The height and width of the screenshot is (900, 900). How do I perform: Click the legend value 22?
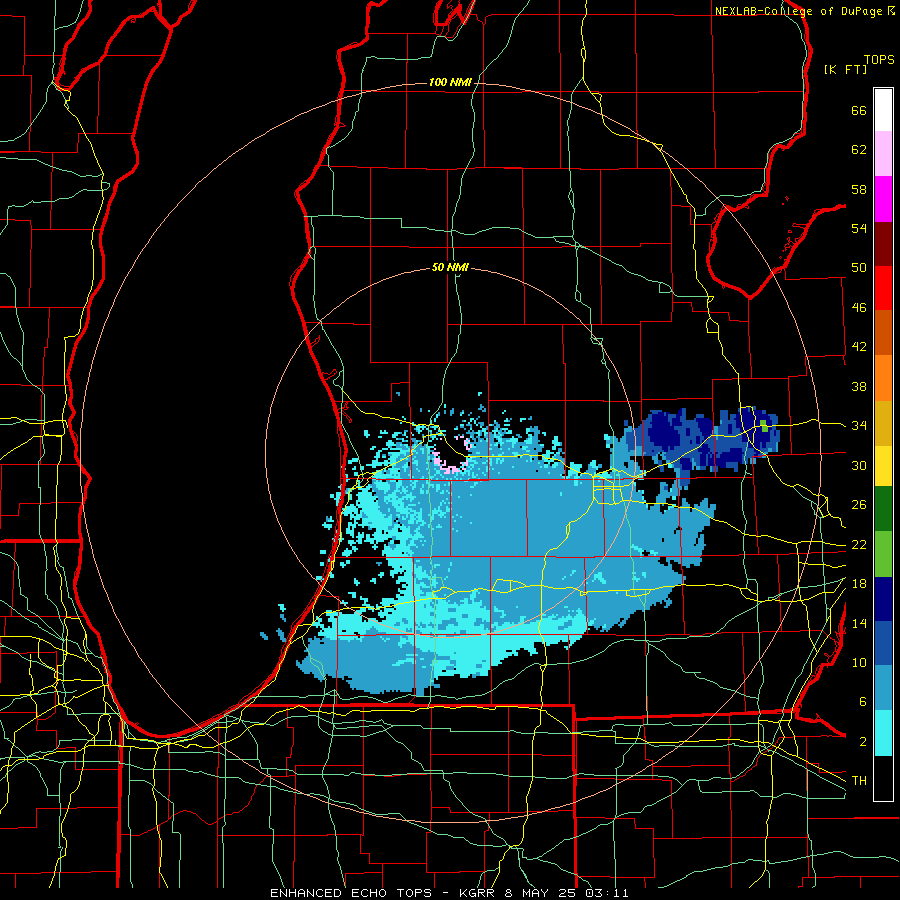(x=859, y=545)
